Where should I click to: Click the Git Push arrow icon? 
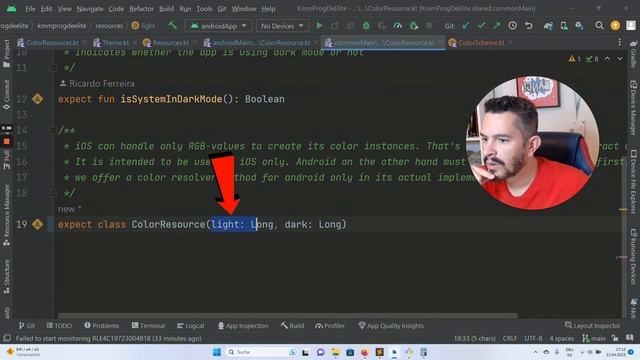click(497, 26)
